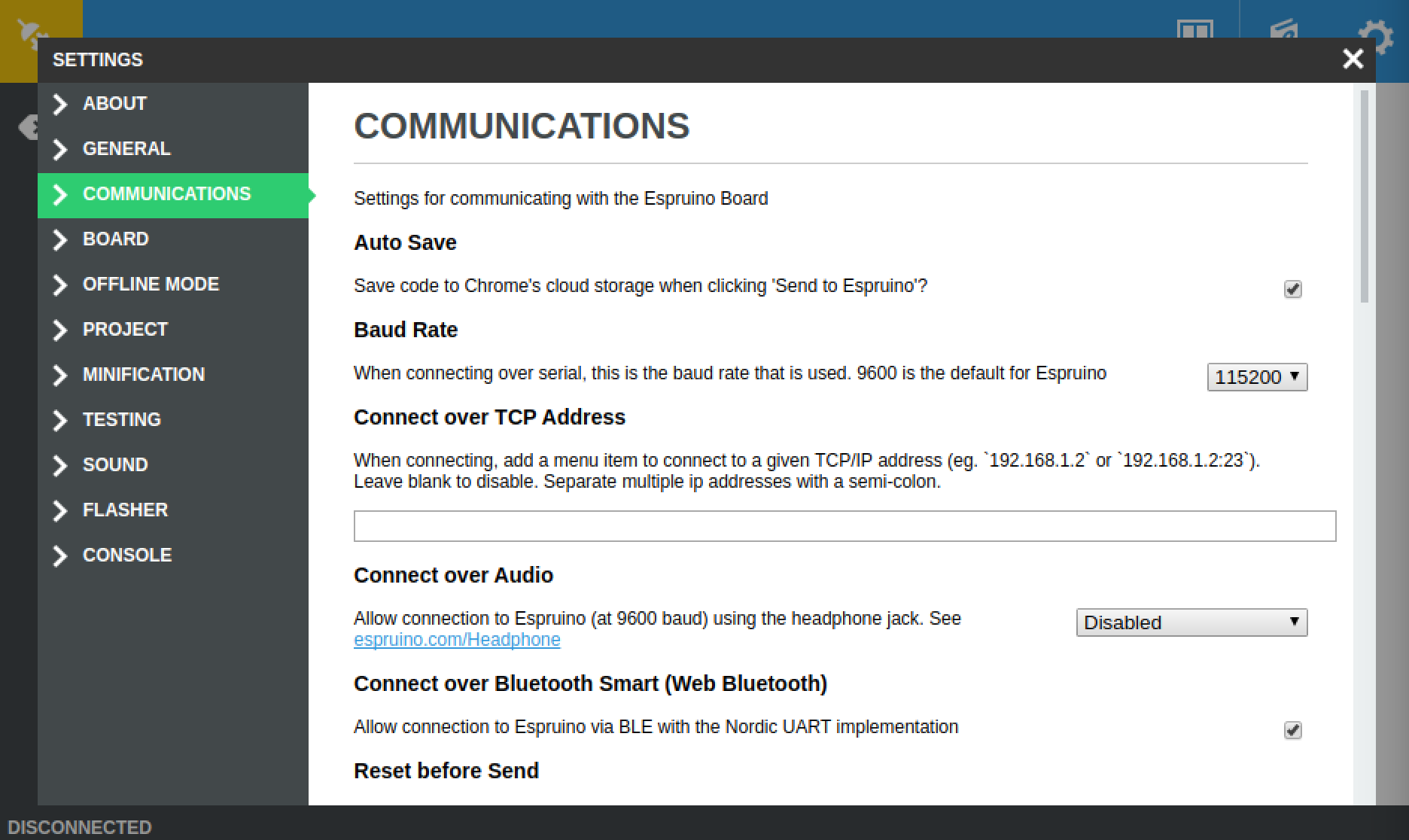
Task: Toggle the Bluetooth Smart connection checkbox
Action: click(x=1292, y=730)
